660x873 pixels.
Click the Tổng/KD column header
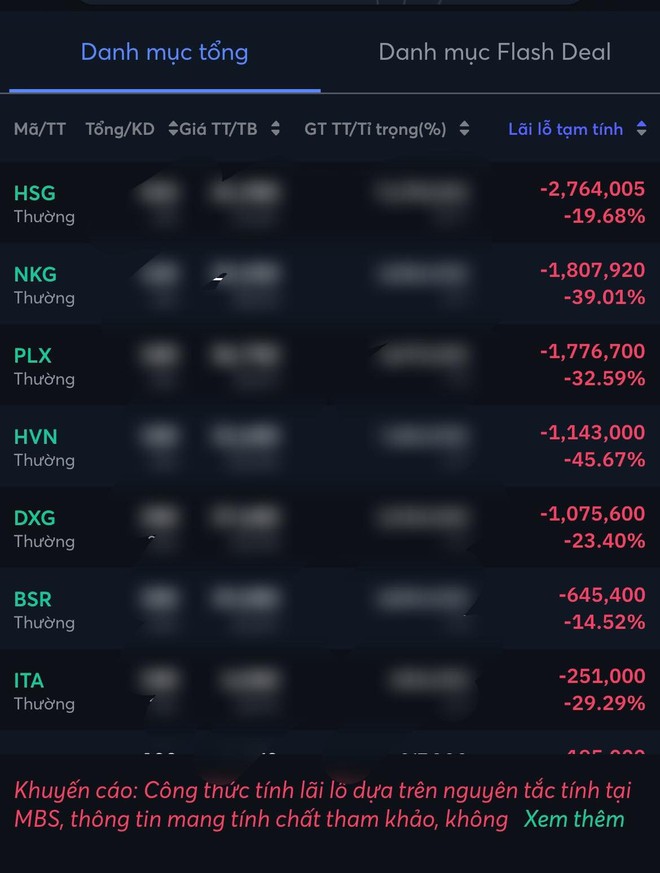[x=120, y=129]
